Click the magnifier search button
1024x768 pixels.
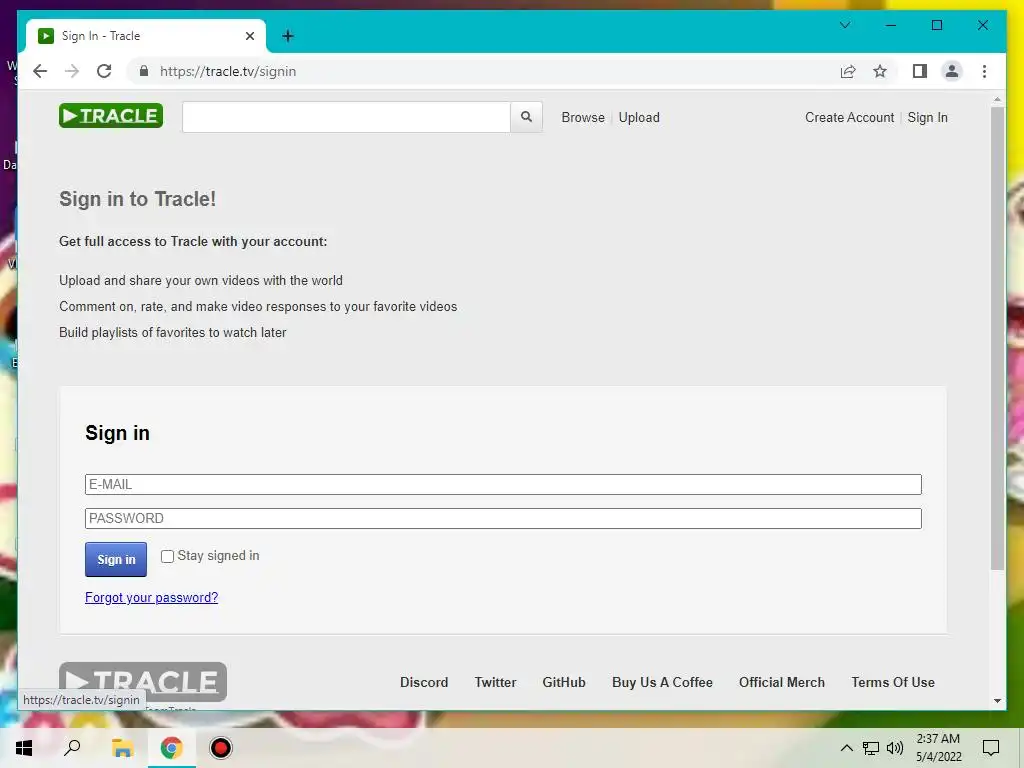click(x=526, y=117)
